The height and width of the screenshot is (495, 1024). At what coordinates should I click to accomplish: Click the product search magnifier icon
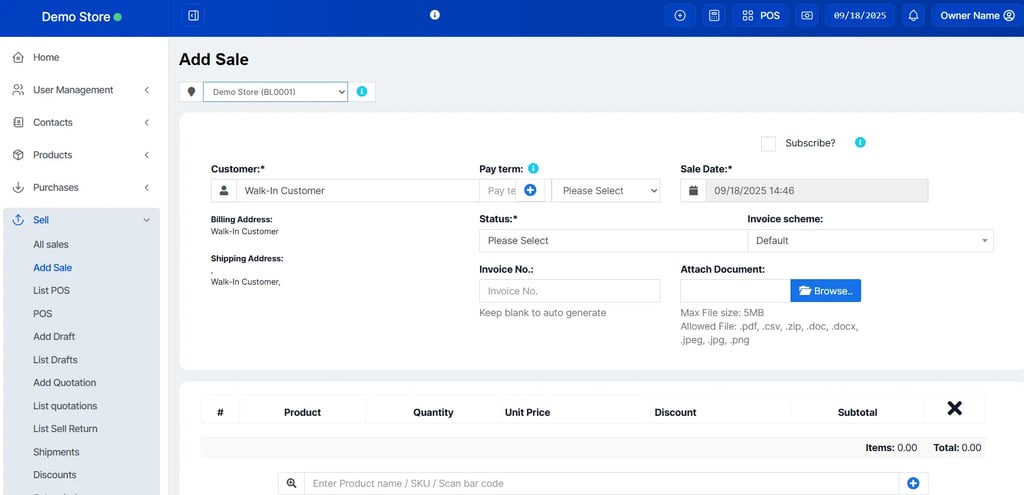(291, 483)
